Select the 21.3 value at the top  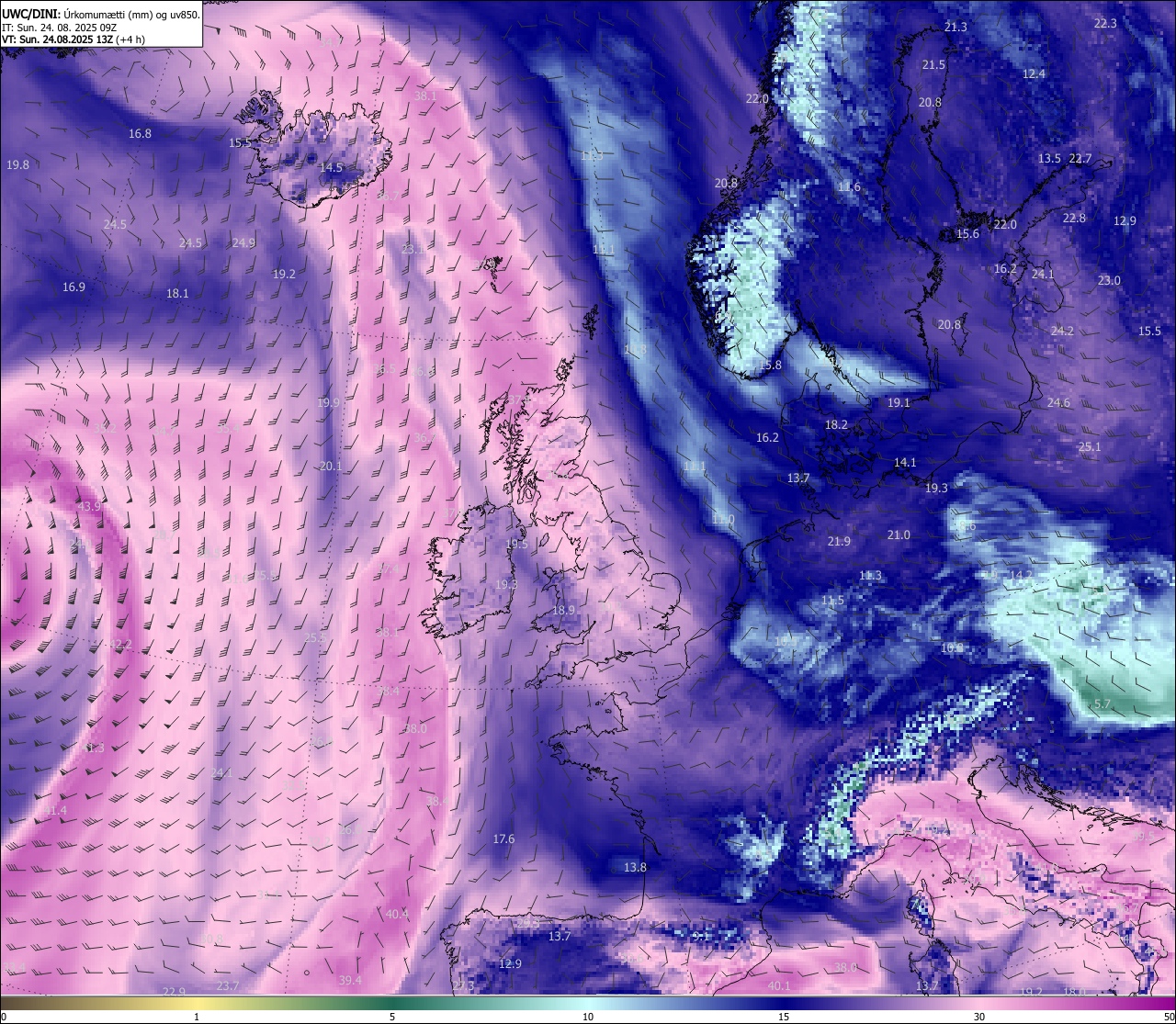pos(955,27)
